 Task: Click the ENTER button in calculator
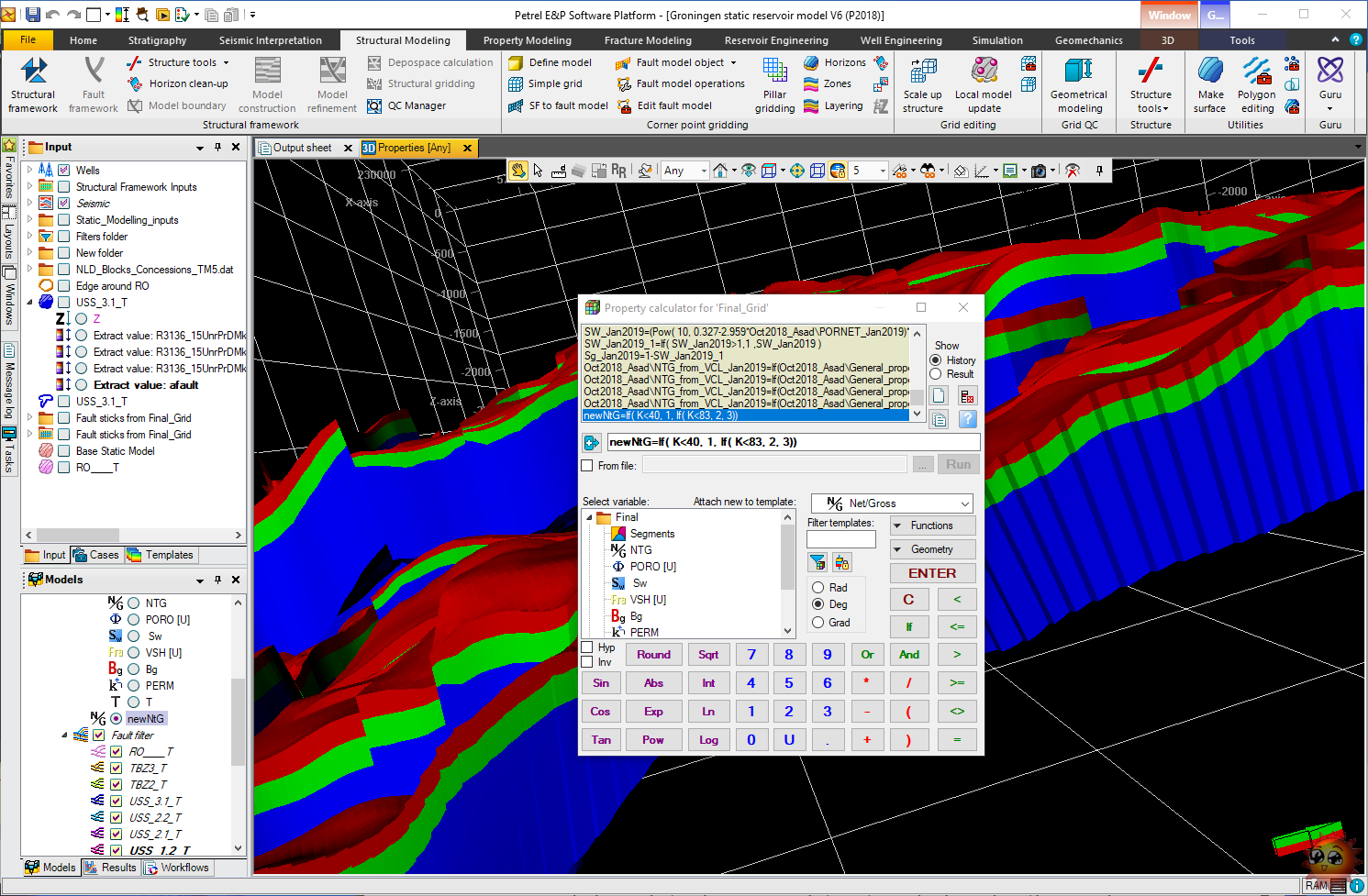(x=933, y=573)
